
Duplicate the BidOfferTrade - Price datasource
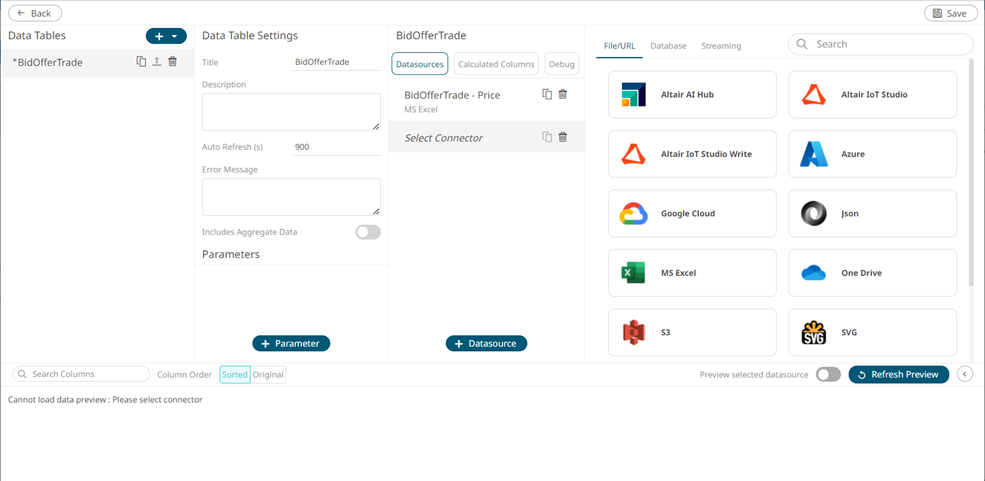pyautogui.click(x=547, y=95)
